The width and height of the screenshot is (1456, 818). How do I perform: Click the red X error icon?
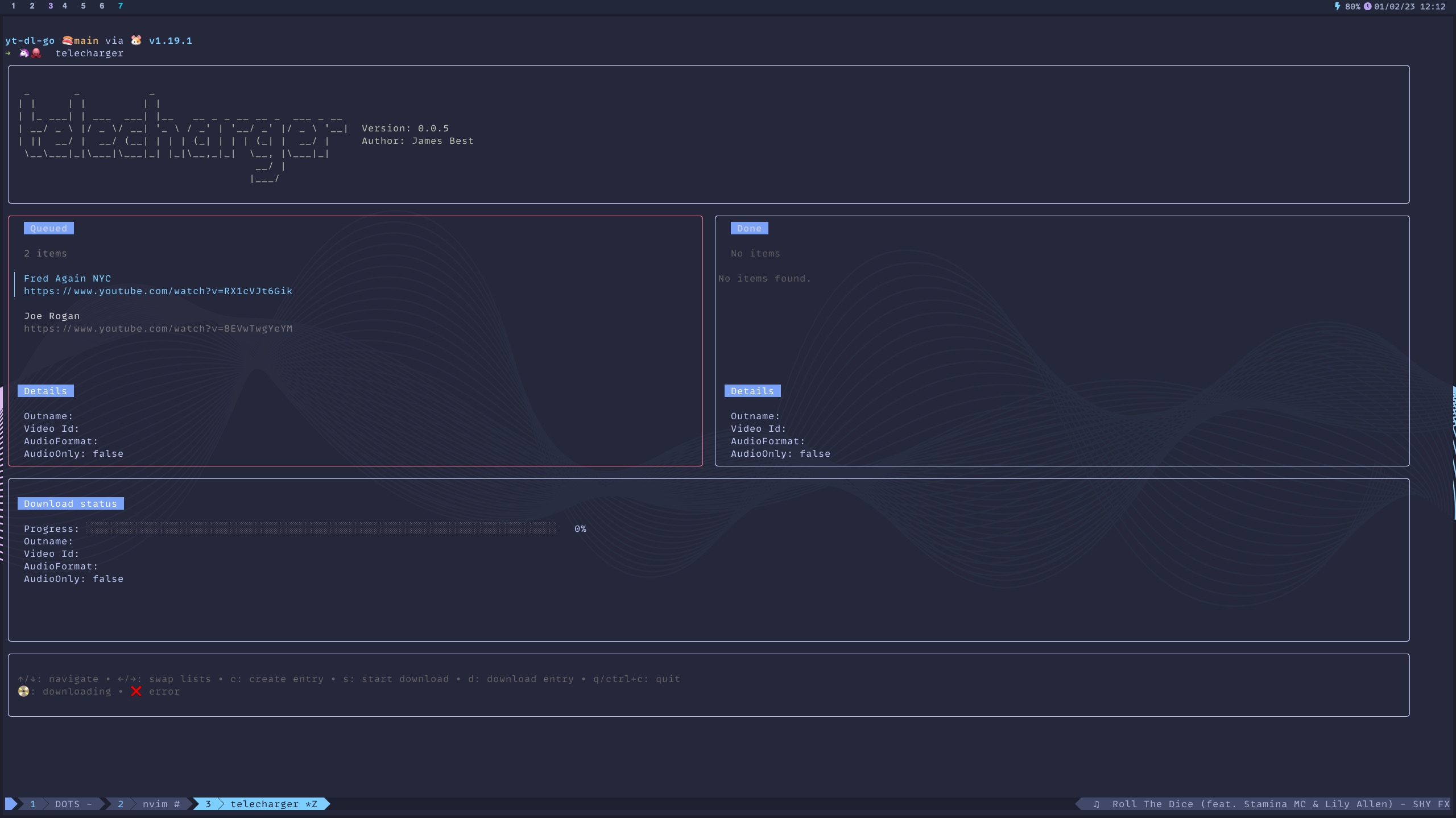click(136, 691)
